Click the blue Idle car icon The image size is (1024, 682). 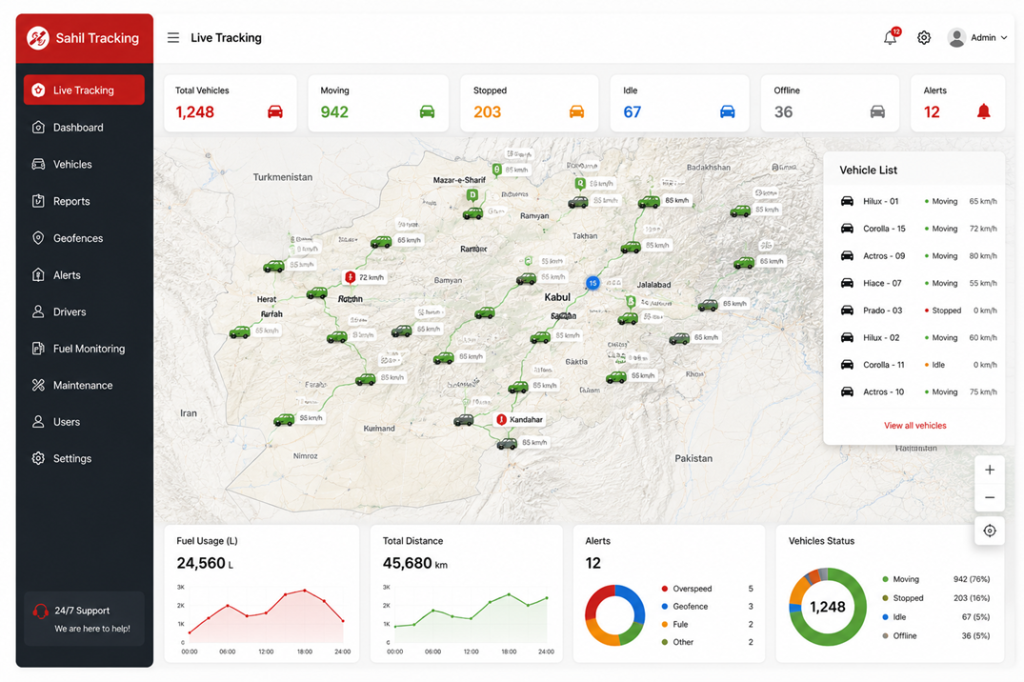(728, 112)
